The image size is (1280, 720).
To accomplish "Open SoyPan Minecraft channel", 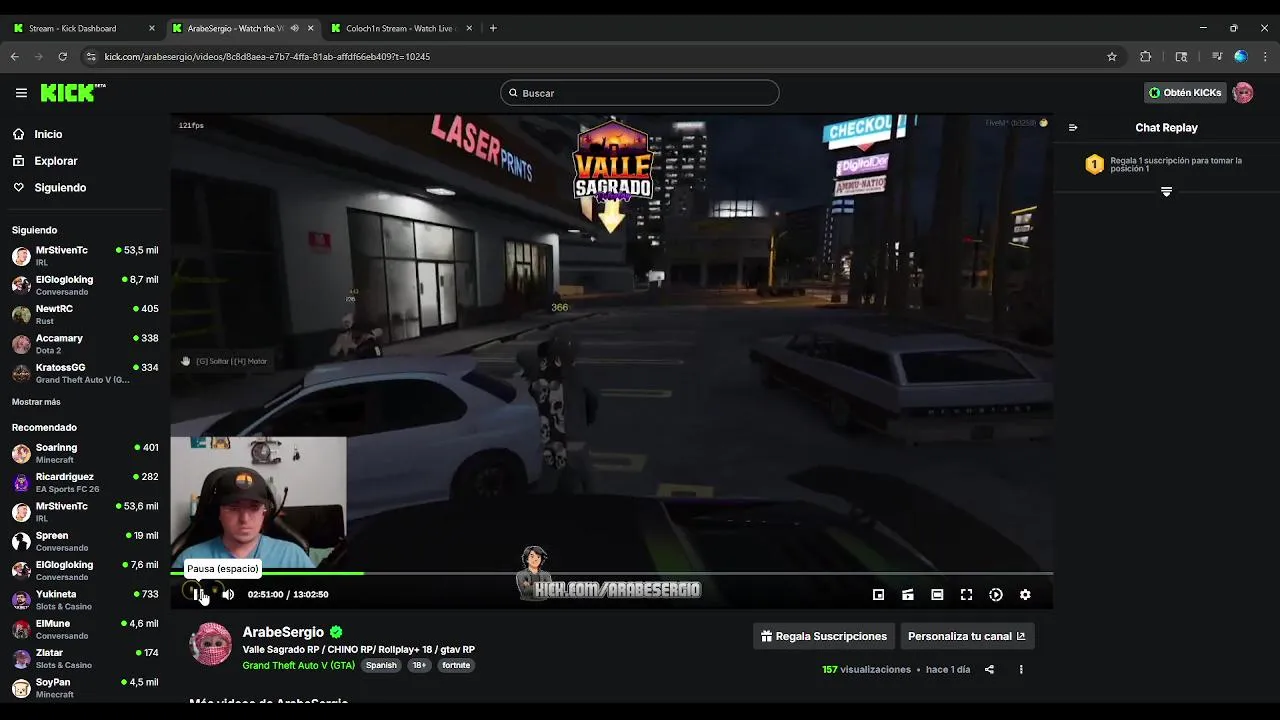I will click(85, 688).
